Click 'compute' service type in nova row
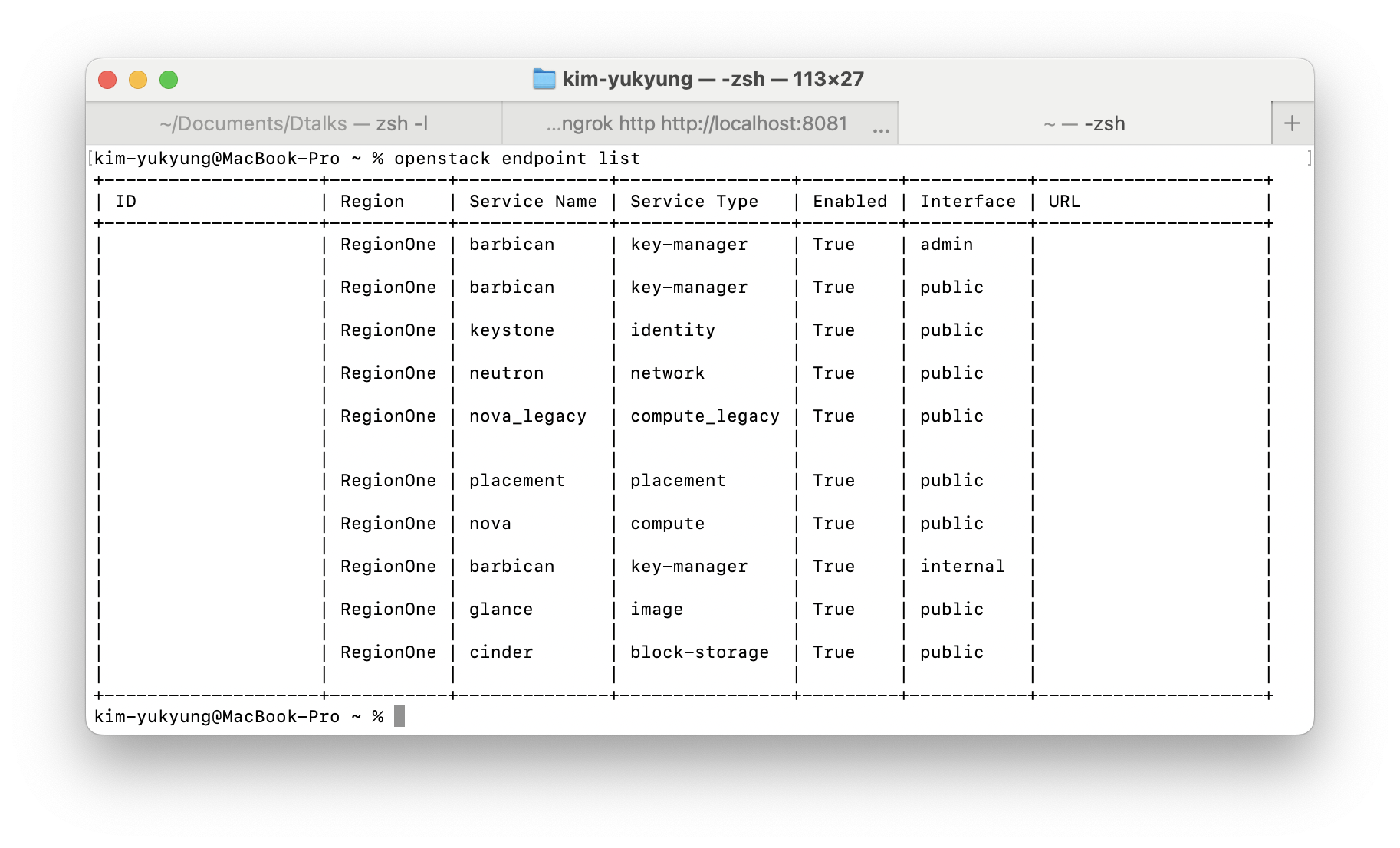Screen dimensions: 1400x848 tap(667, 524)
